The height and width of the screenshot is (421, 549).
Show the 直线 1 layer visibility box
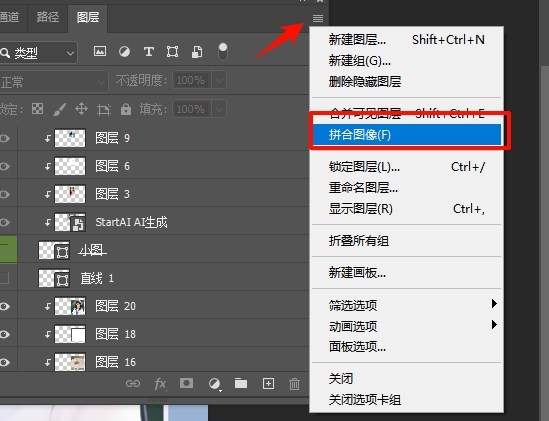tap(4, 278)
